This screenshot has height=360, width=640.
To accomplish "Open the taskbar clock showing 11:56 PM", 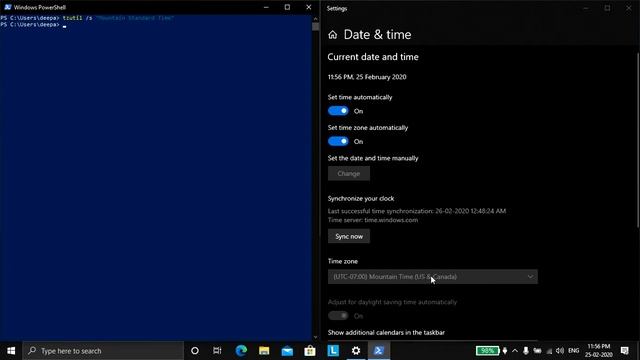I will coord(599,351).
